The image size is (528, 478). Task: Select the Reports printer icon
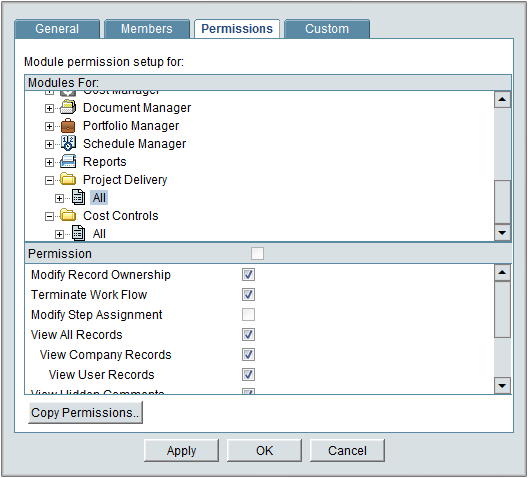pos(68,162)
